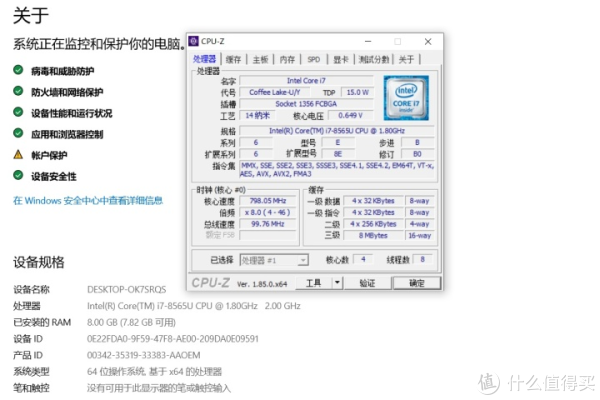This screenshot has height=400, width=600.
Task: Click the green check beside 防火墙和网络保护
Action: tap(18, 91)
